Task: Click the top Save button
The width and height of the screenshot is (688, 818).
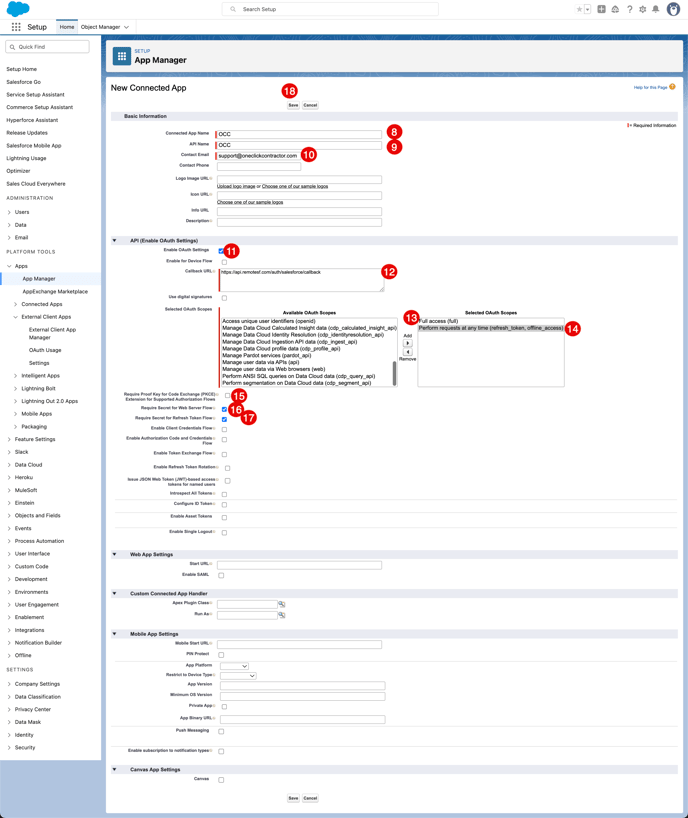Action: [293, 105]
